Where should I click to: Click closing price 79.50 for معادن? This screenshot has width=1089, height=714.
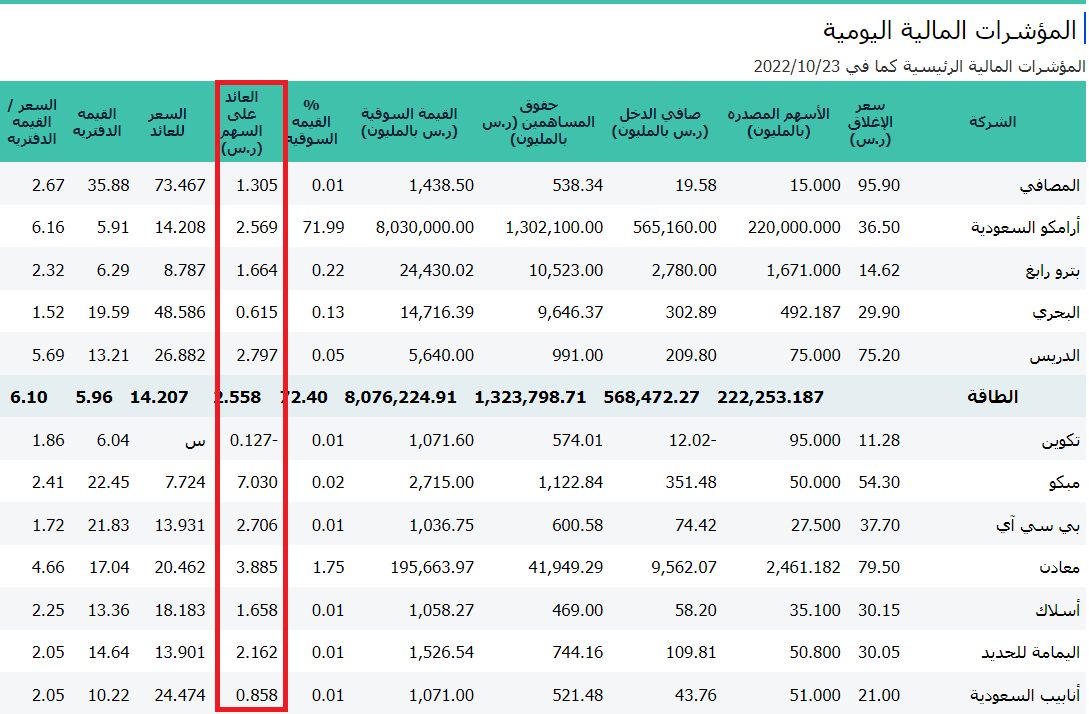(x=879, y=567)
